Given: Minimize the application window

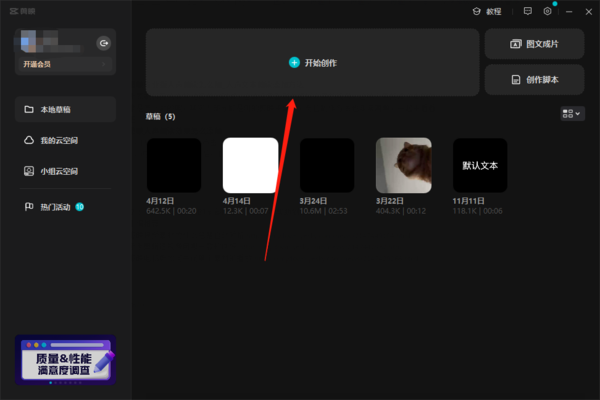Looking at the screenshot, I should click(x=569, y=12).
